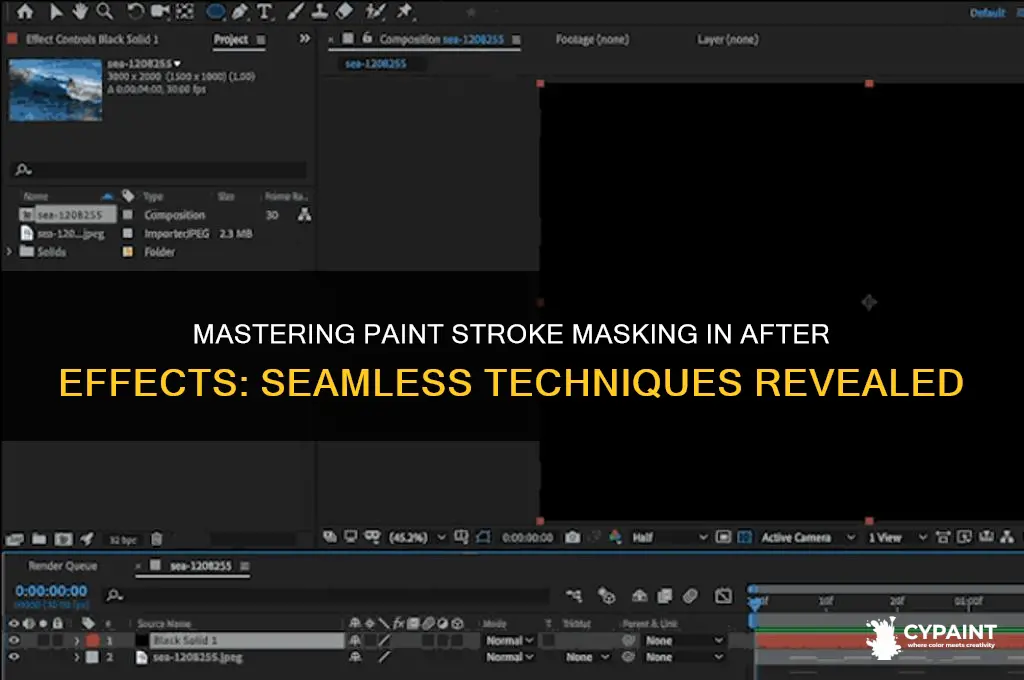Open the show channel color management icon
The height and width of the screenshot is (680, 1024).
tap(615, 537)
